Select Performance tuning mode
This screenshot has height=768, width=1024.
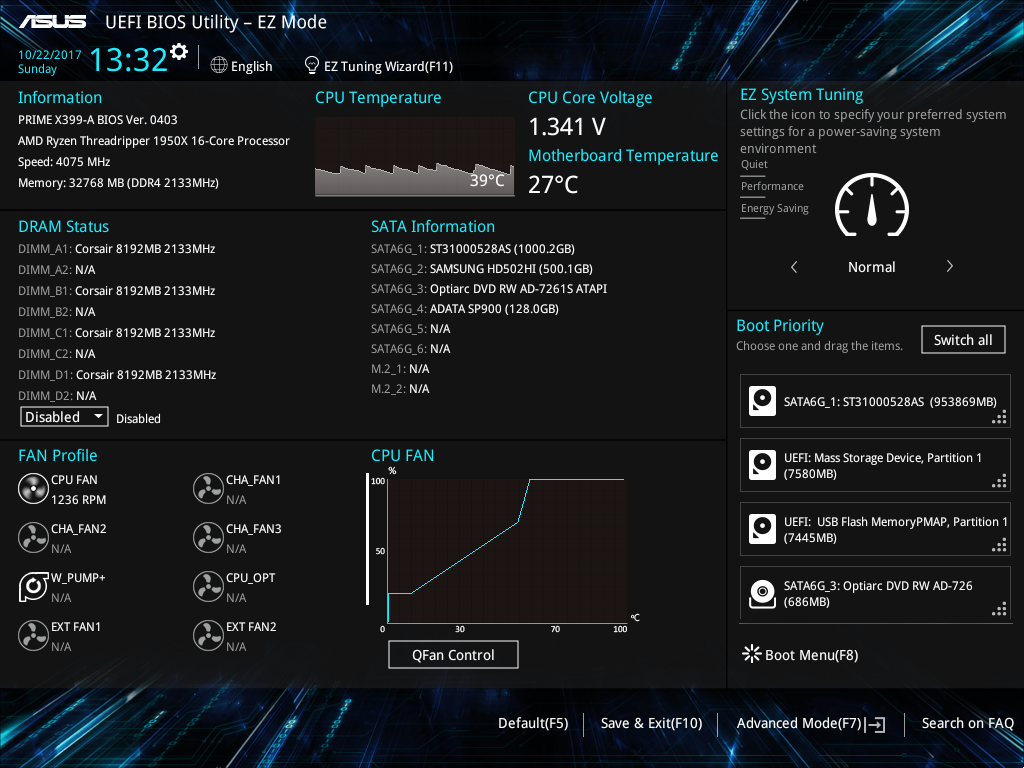tap(772, 187)
